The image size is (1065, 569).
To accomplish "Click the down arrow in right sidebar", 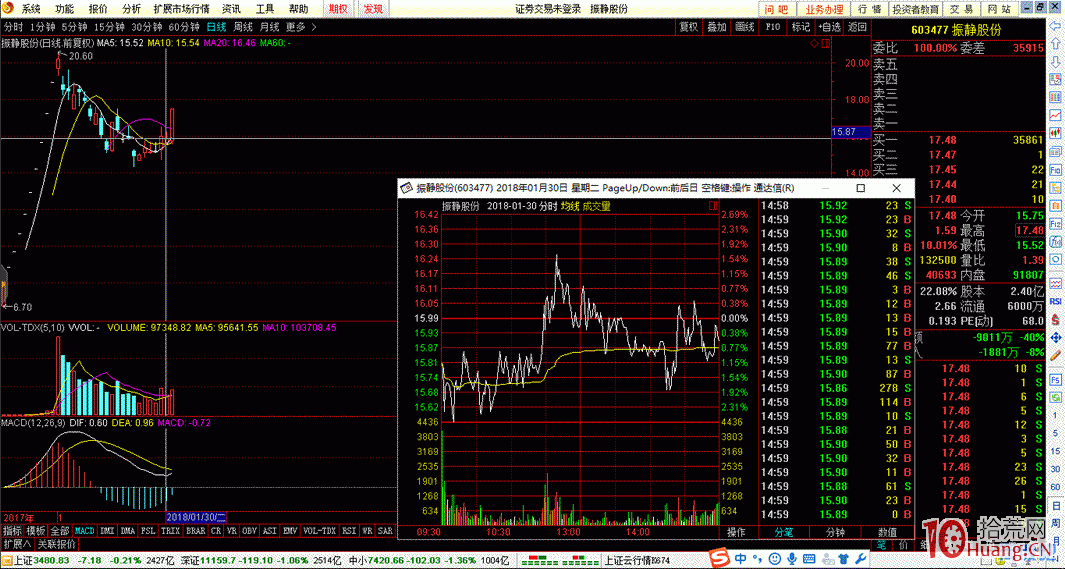I will coord(1056,62).
